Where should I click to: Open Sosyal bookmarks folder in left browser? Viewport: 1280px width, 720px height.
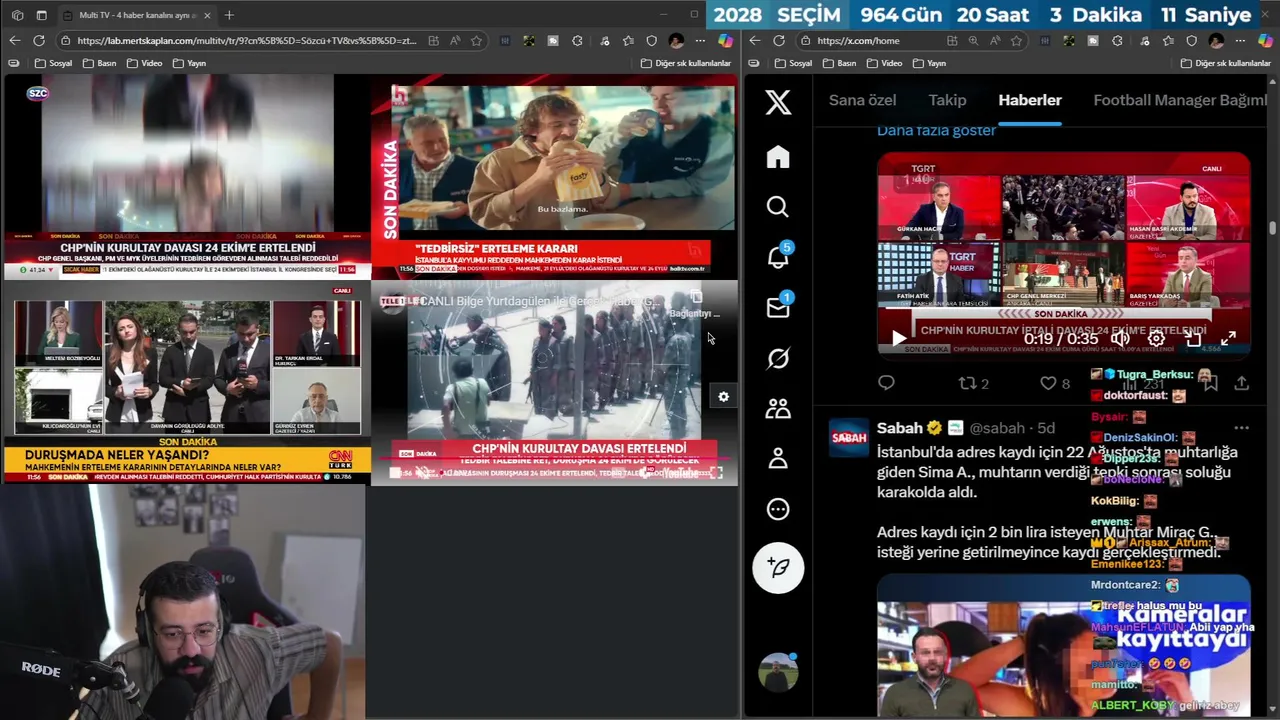point(53,63)
